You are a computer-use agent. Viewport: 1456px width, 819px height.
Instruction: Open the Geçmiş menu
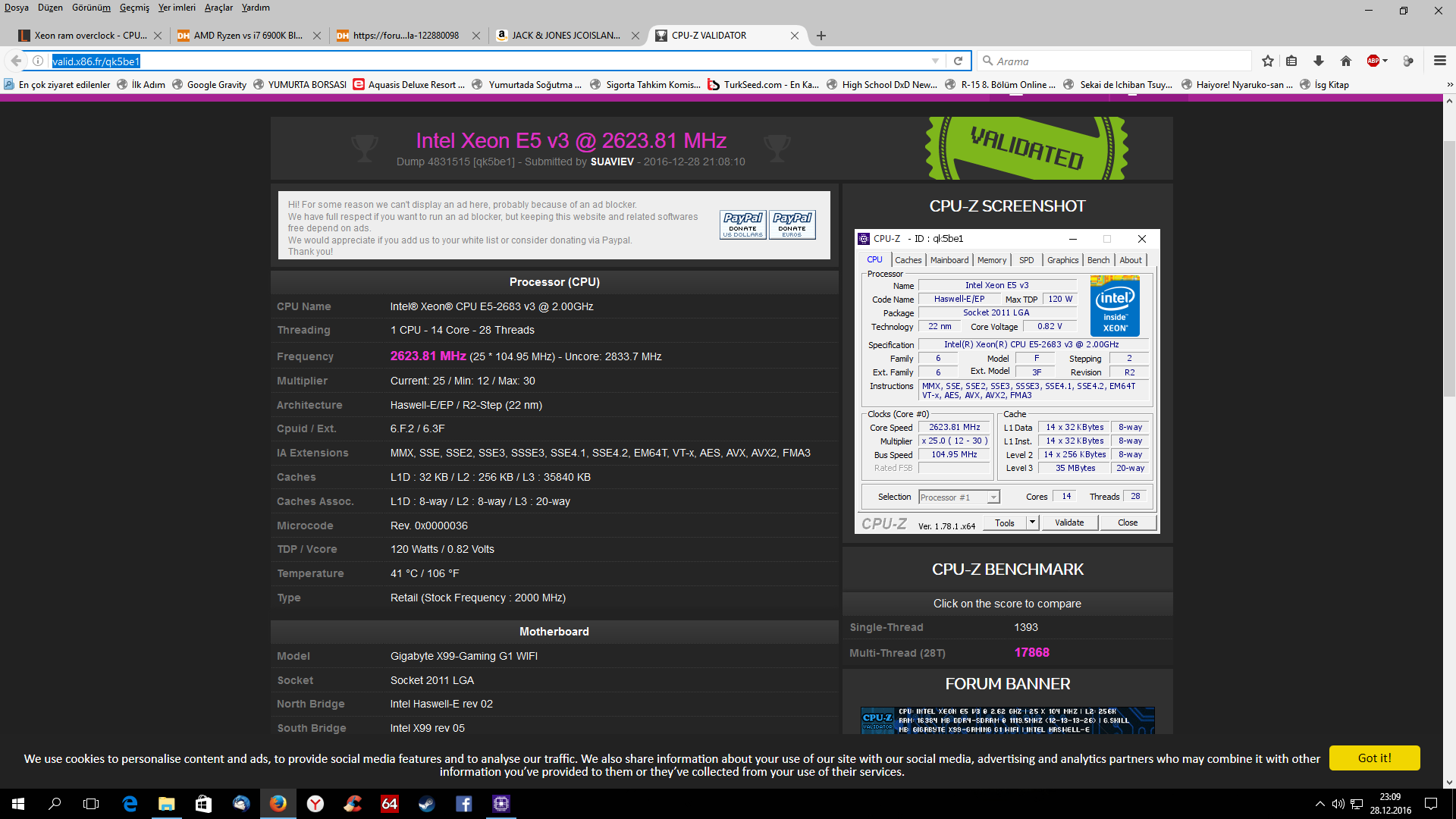134,8
